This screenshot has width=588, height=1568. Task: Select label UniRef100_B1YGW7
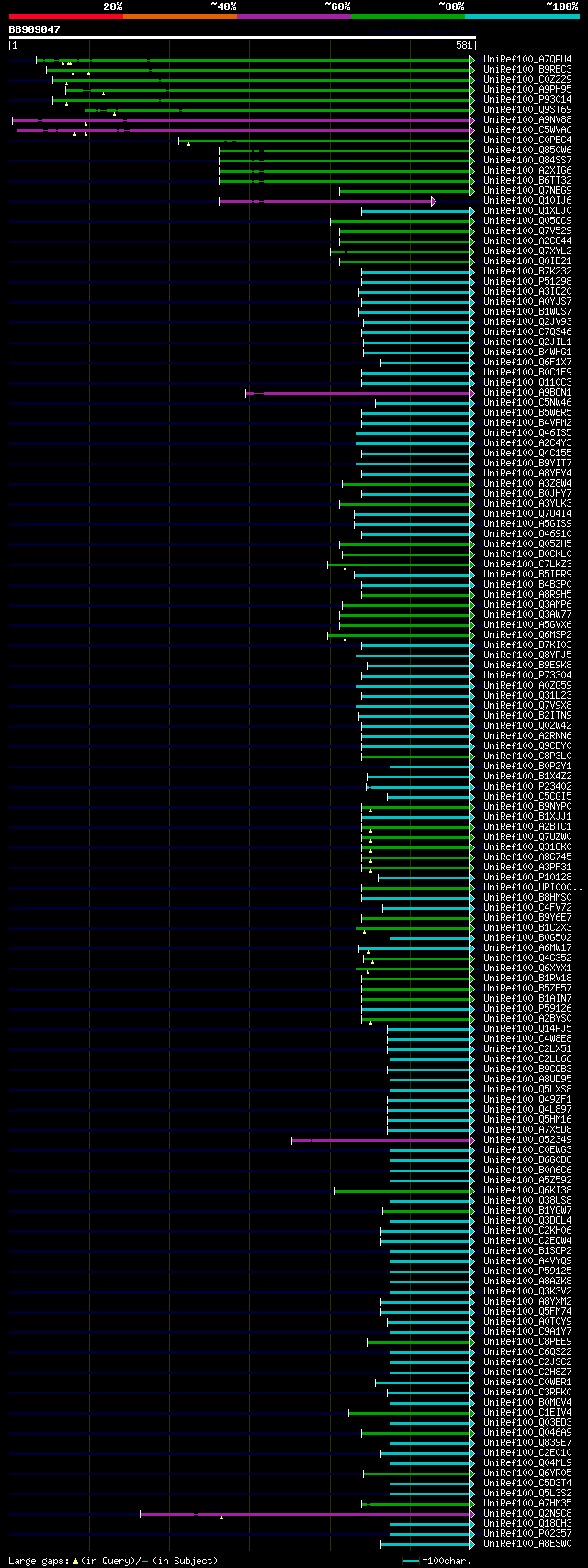click(x=527, y=1211)
